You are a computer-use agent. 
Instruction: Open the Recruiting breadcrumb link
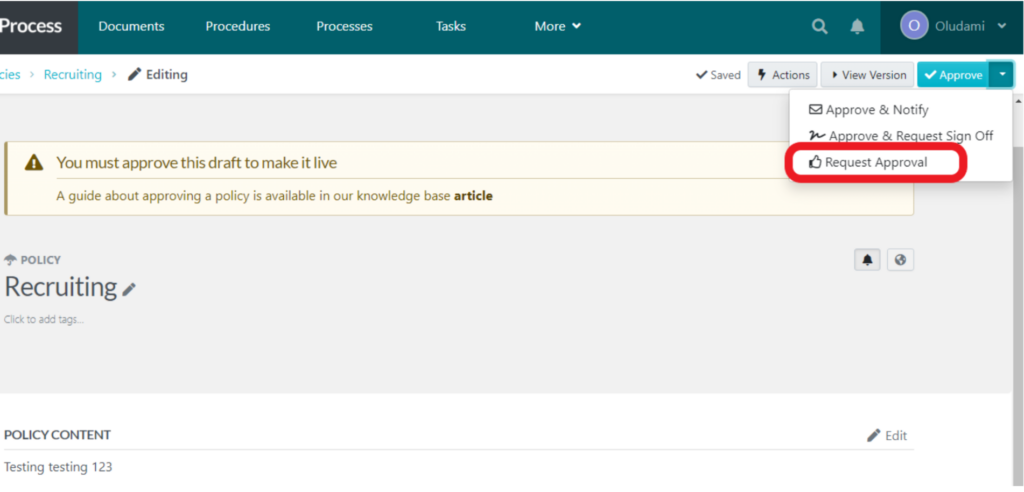click(x=72, y=74)
